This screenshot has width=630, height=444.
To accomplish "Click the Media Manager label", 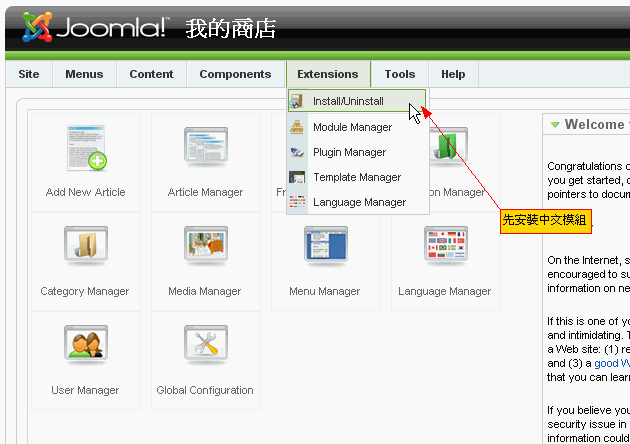I will pos(205,291).
